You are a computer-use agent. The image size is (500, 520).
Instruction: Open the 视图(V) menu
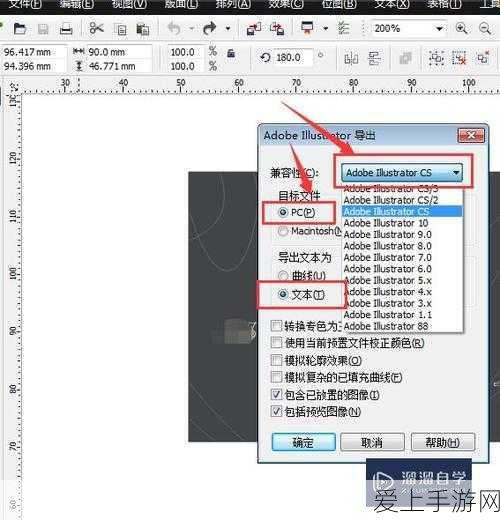(x=129, y=4)
